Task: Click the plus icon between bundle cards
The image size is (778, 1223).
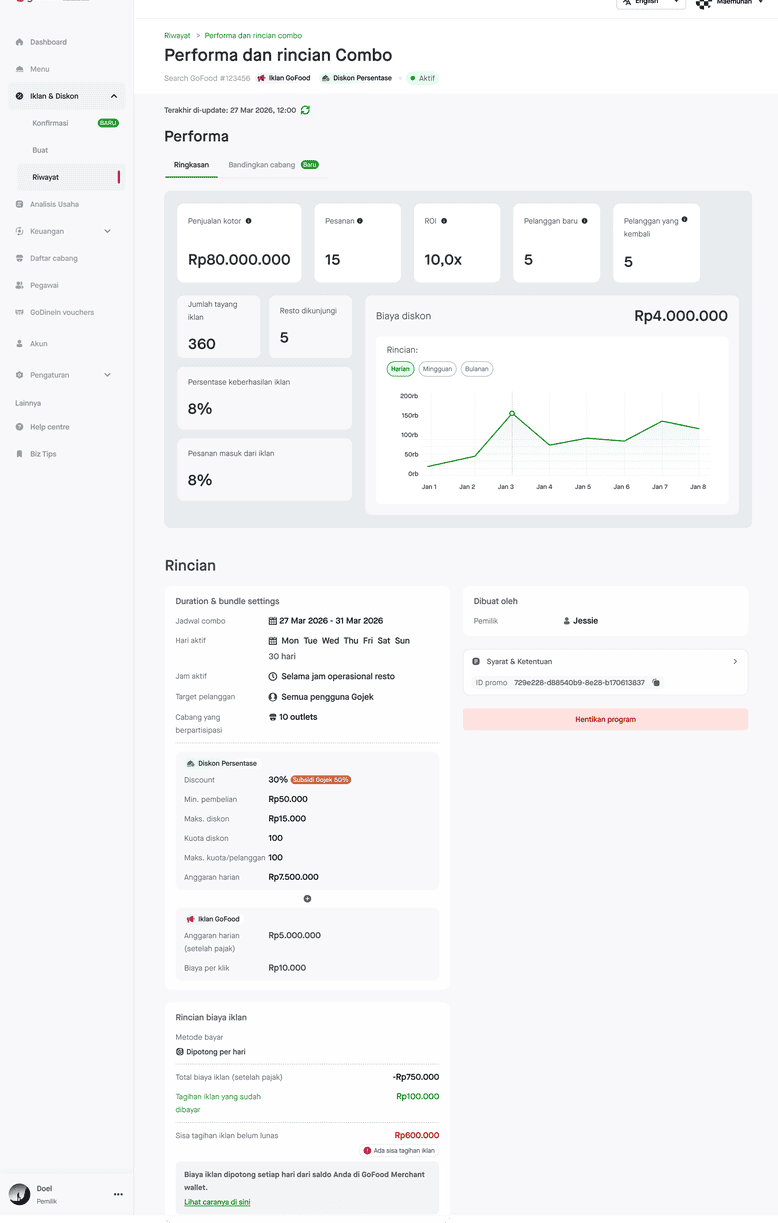Action: [x=307, y=899]
